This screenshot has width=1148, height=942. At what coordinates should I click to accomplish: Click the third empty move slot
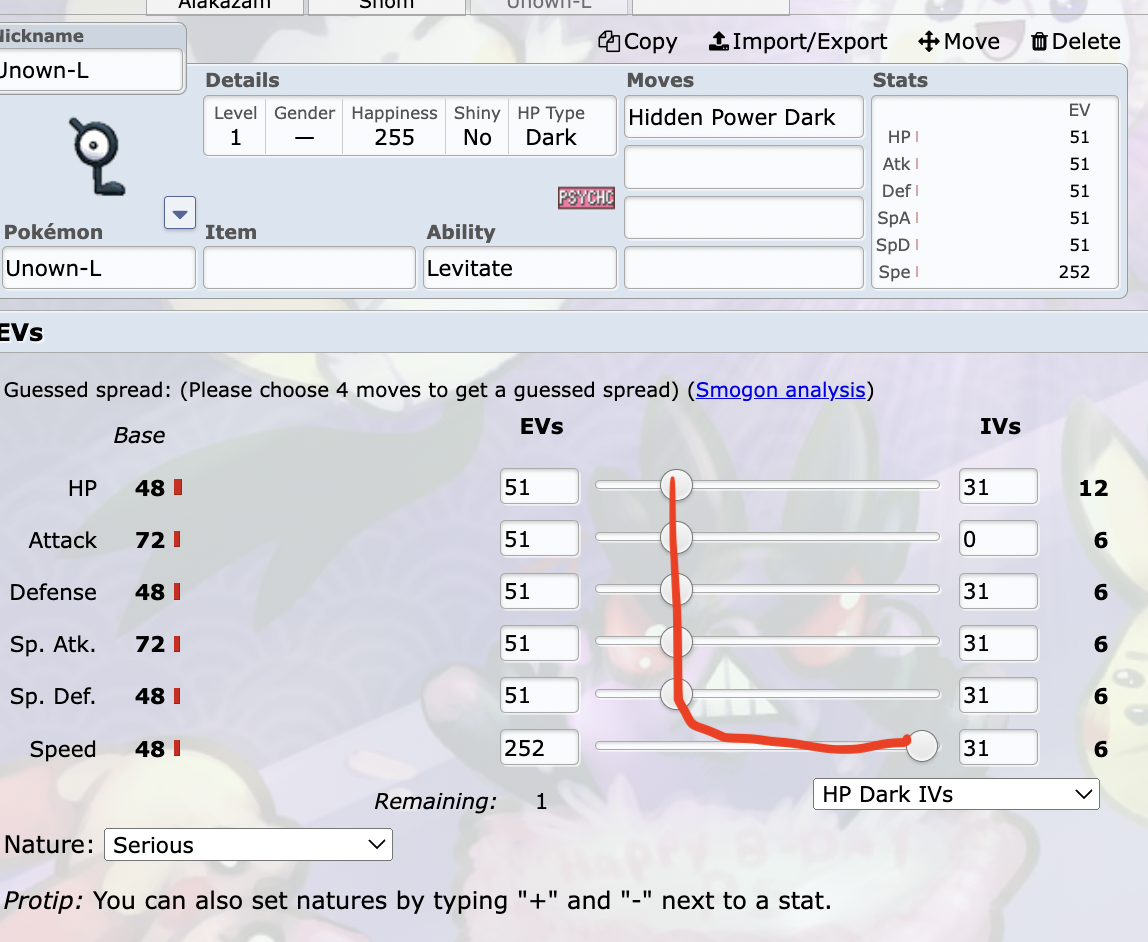(x=744, y=217)
